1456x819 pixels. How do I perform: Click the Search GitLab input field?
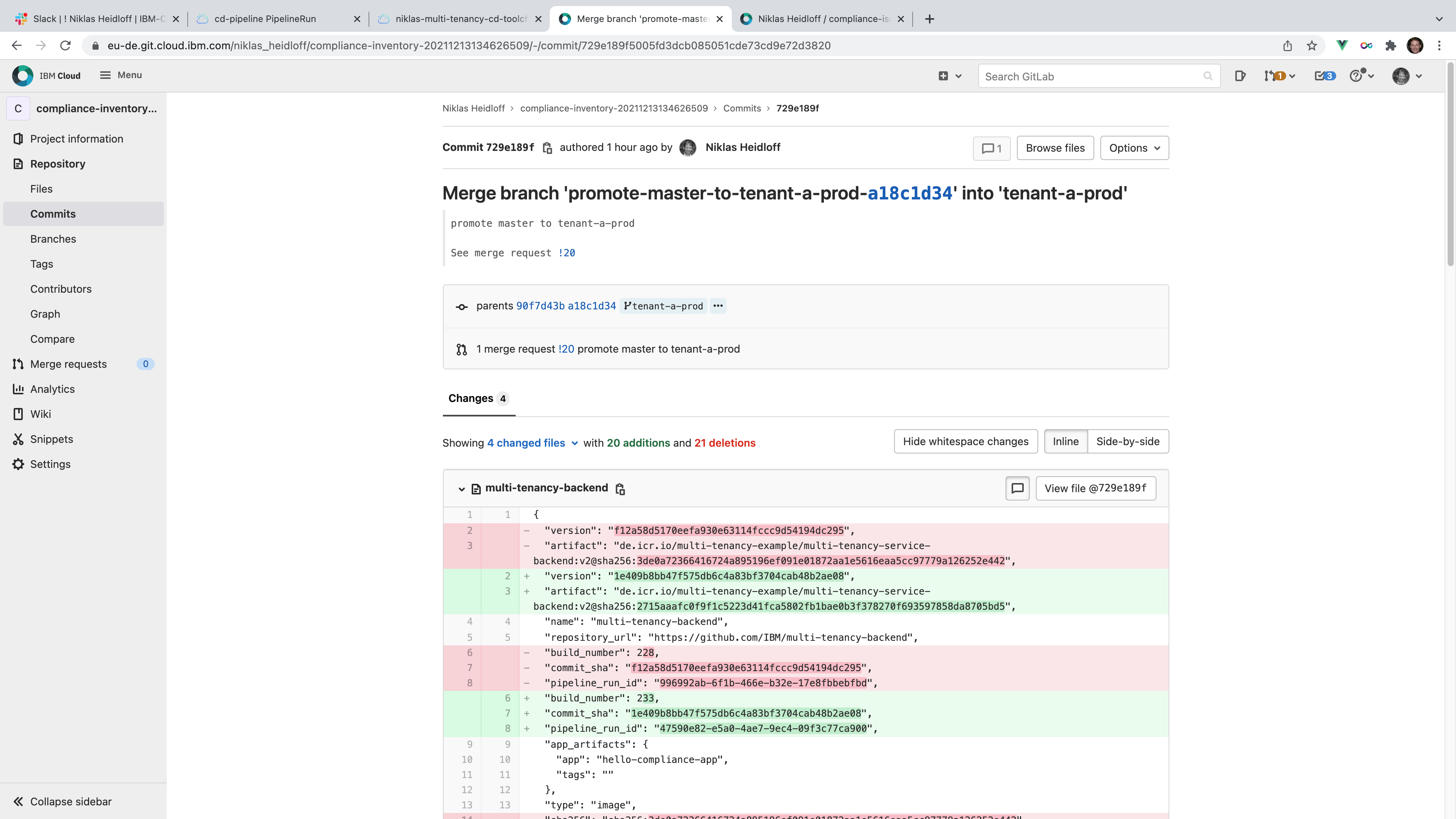(x=1091, y=76)
